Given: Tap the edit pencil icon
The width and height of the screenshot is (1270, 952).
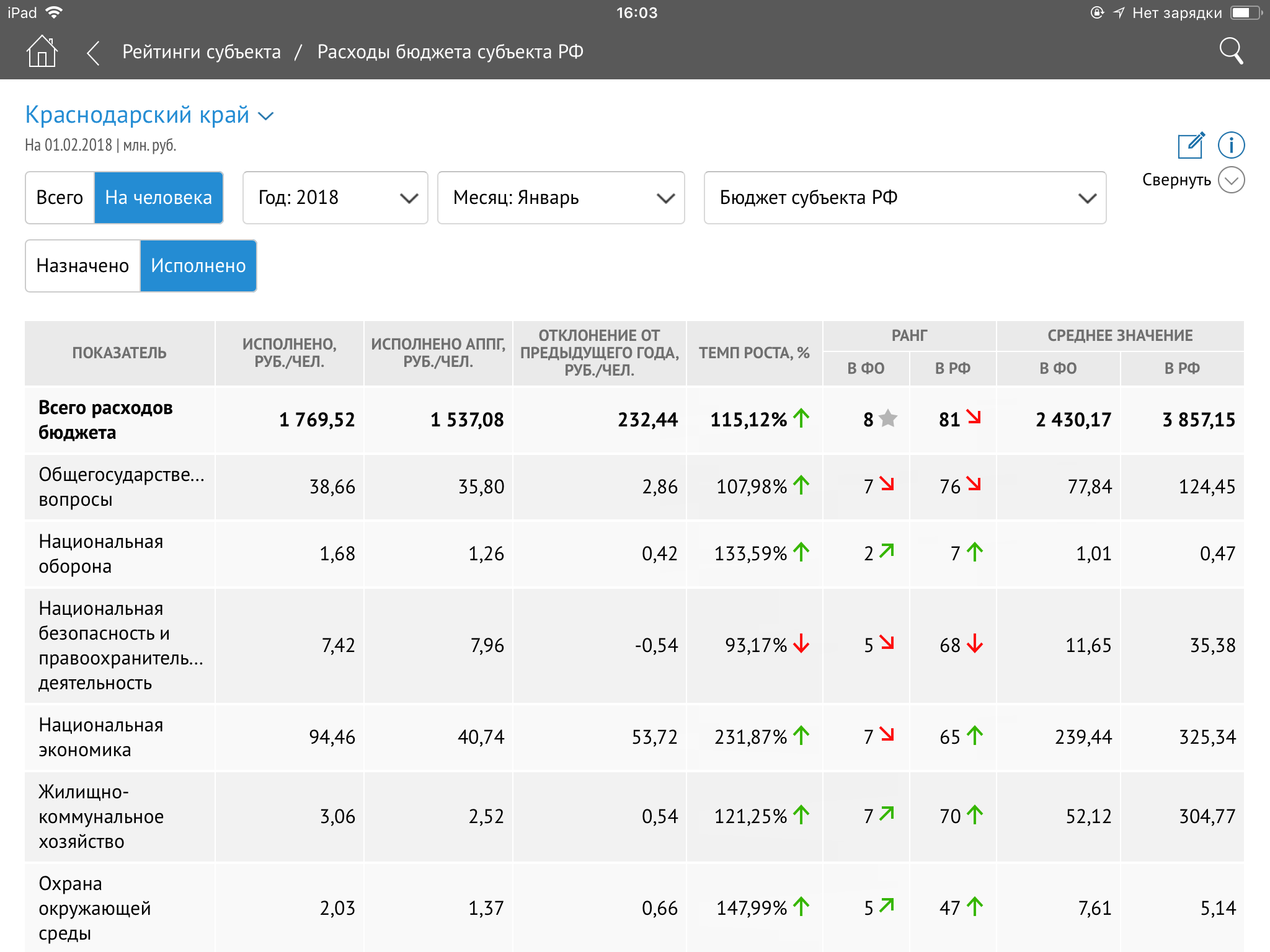Looking at the screenshot, I should [x=1191, y=146].
